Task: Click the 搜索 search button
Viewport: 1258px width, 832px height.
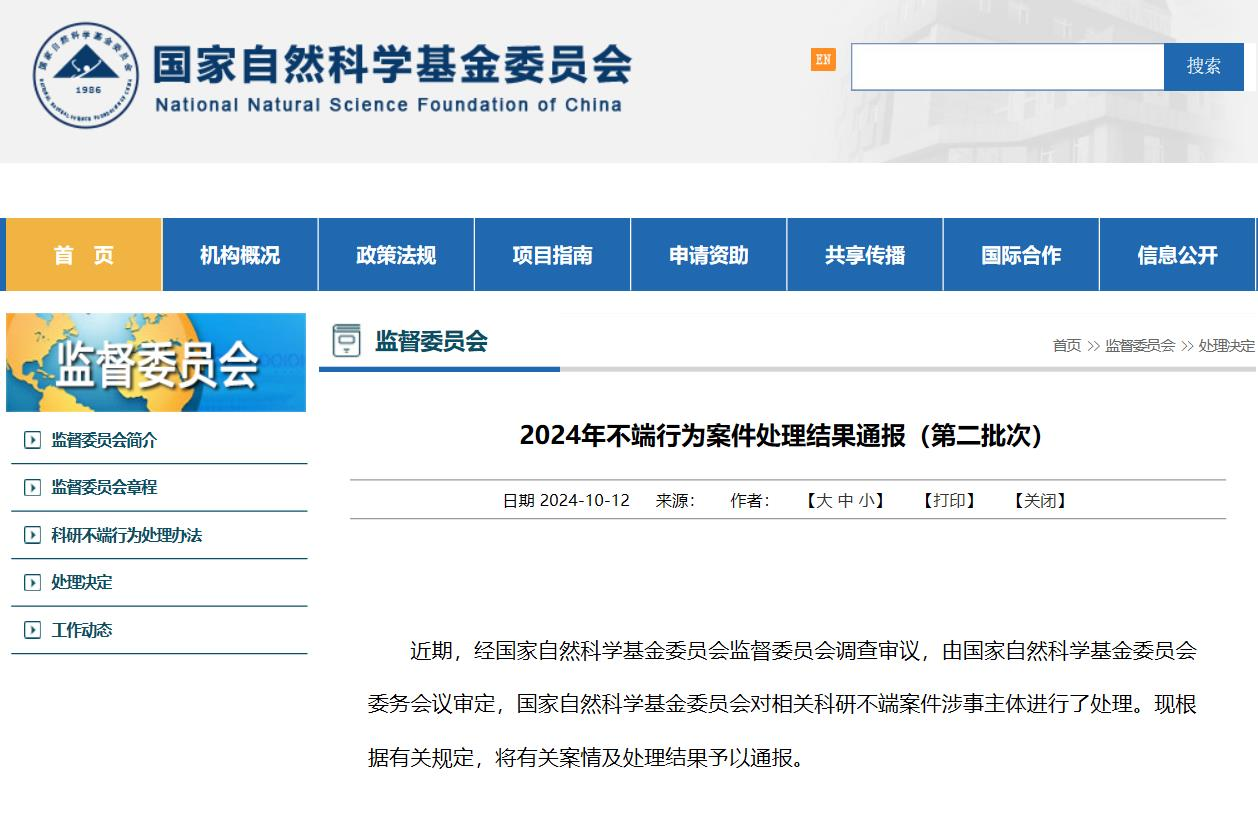Action: 1204,67
